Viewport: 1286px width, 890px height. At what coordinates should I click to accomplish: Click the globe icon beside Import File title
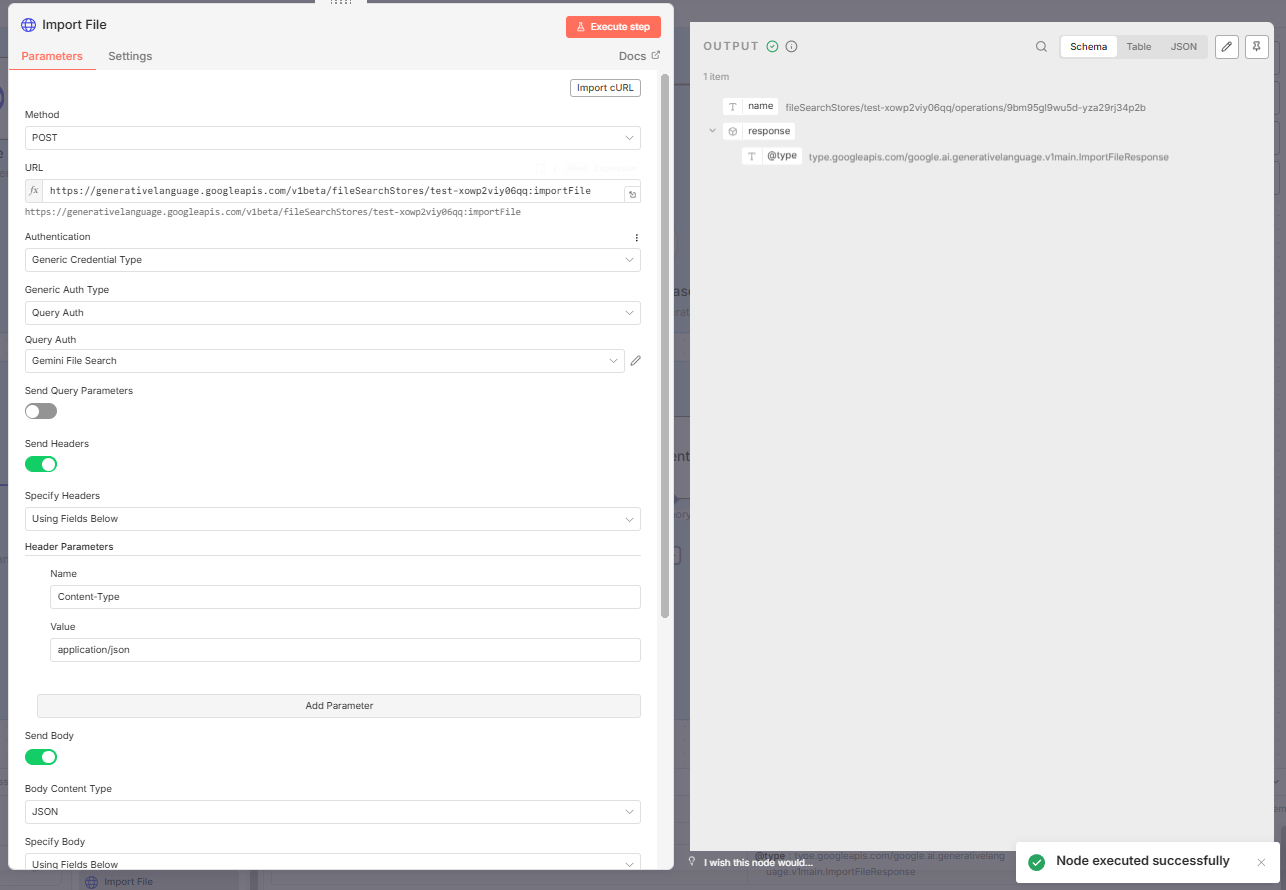(28, 25)
